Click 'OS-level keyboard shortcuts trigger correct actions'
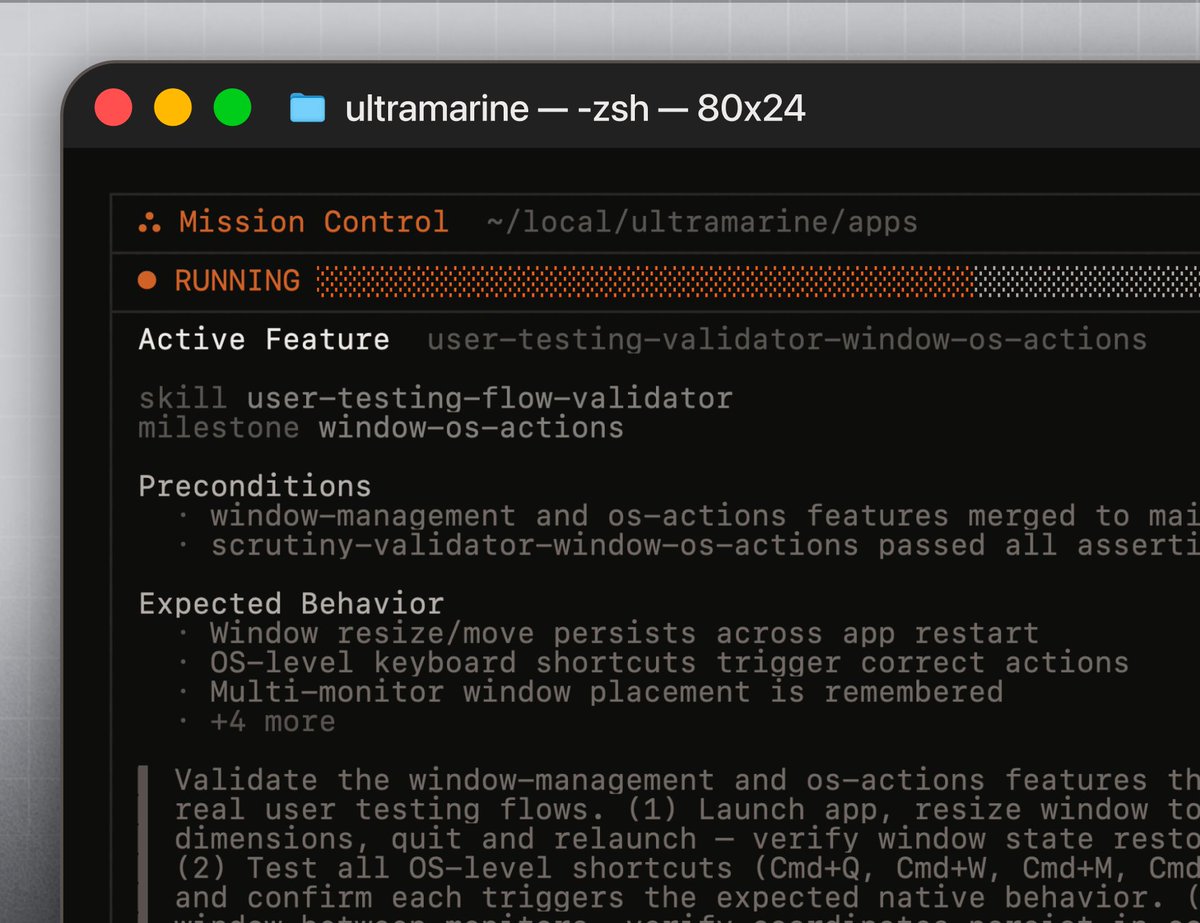 click(x=669, y=662)
